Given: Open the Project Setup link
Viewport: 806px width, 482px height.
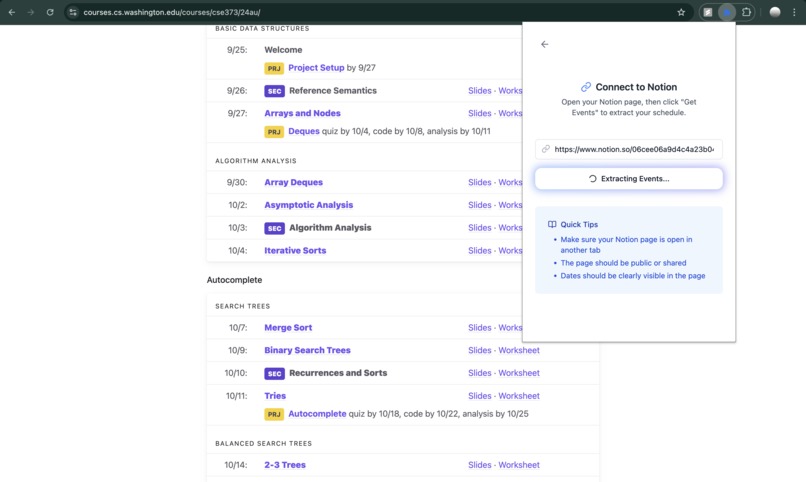Looking at the screenshot, I should 316,68.
